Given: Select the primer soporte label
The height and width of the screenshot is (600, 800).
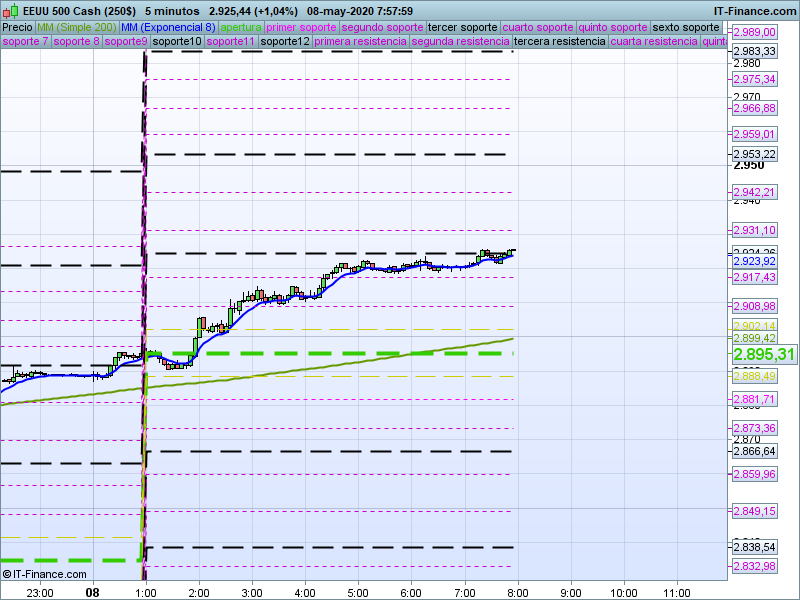Looking at the screenshot, I should (302, 27).
